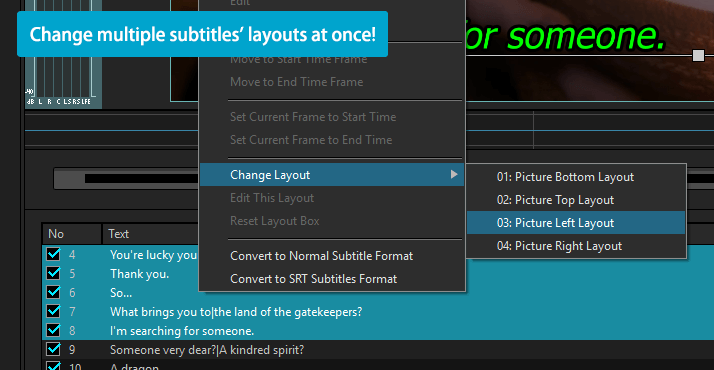Uncheck the checkbox for subtitle 6
The height and width of the screenshot is (370, 714).
pos(53,292)
